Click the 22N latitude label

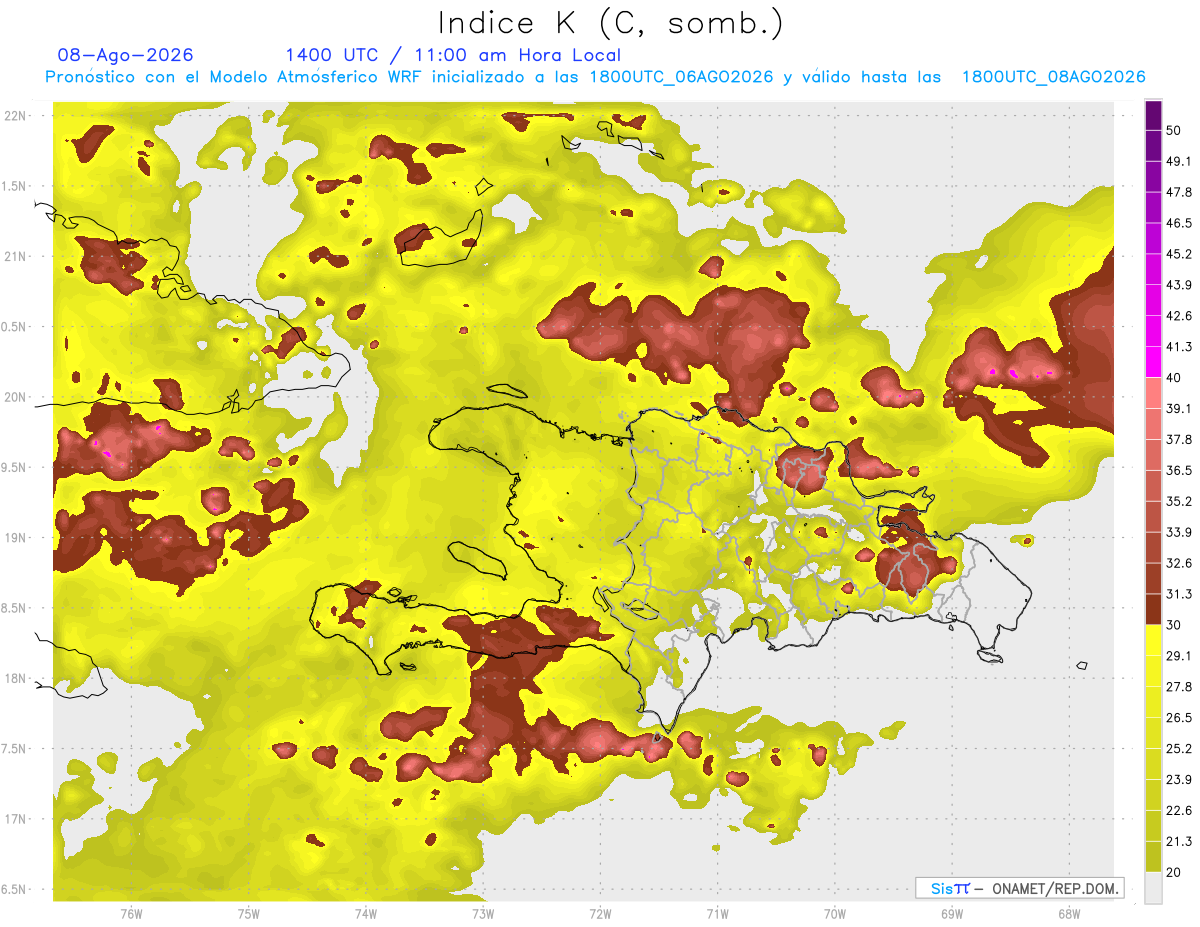tap(17, 115)
